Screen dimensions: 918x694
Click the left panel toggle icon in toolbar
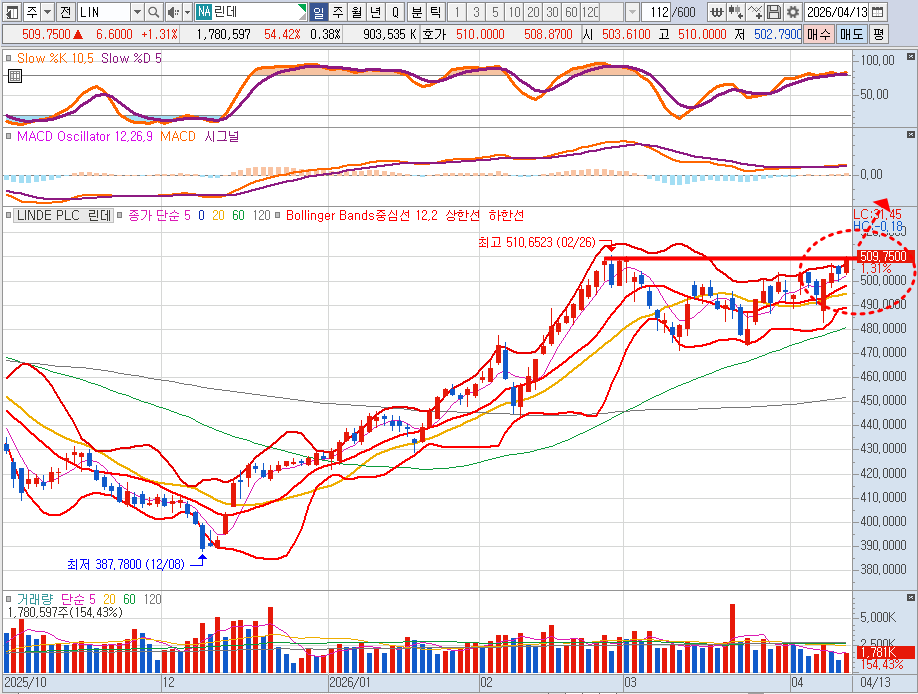(11, 12)
